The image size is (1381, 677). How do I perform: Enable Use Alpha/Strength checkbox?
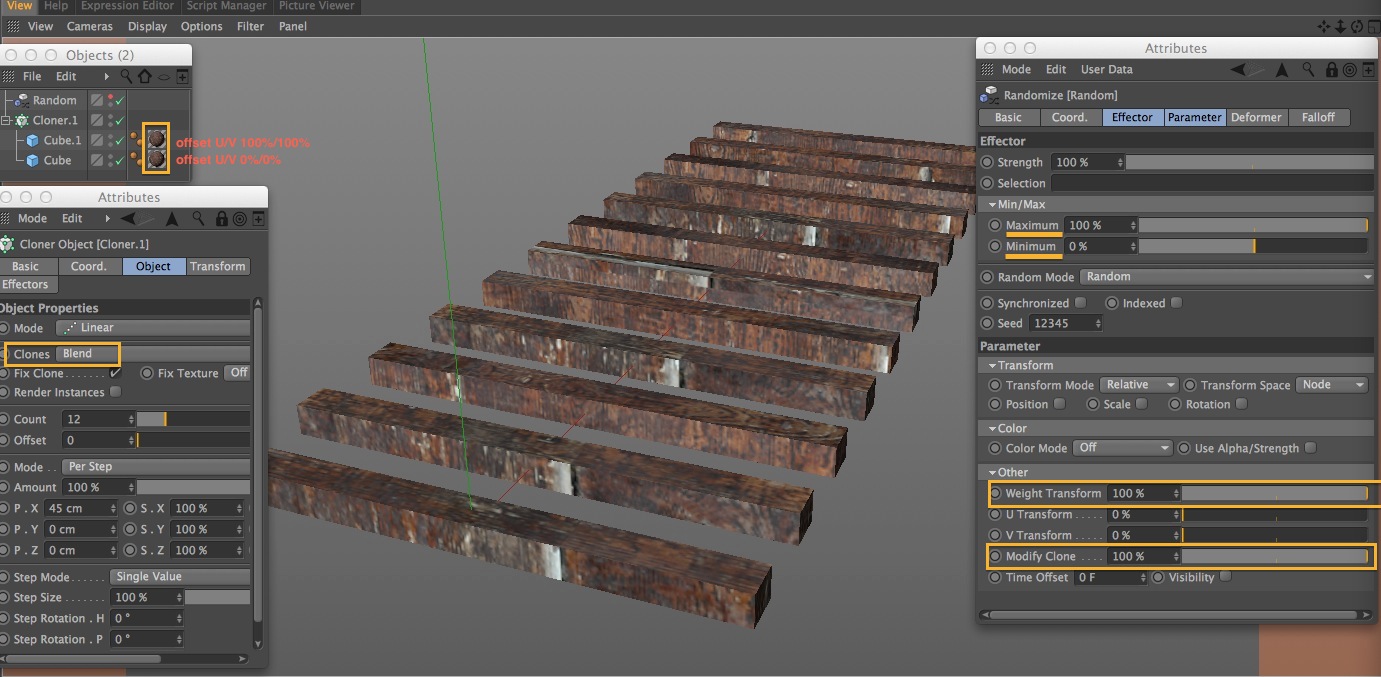1310,448
